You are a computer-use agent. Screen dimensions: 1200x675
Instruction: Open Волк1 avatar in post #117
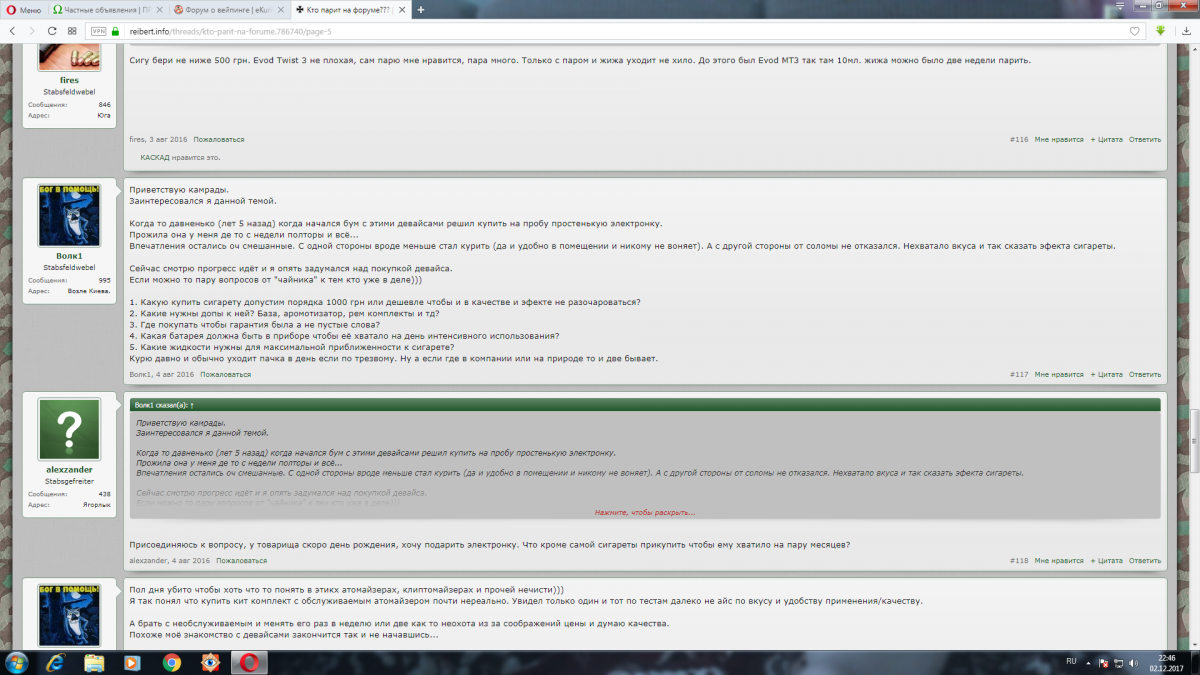pos(69,215)
